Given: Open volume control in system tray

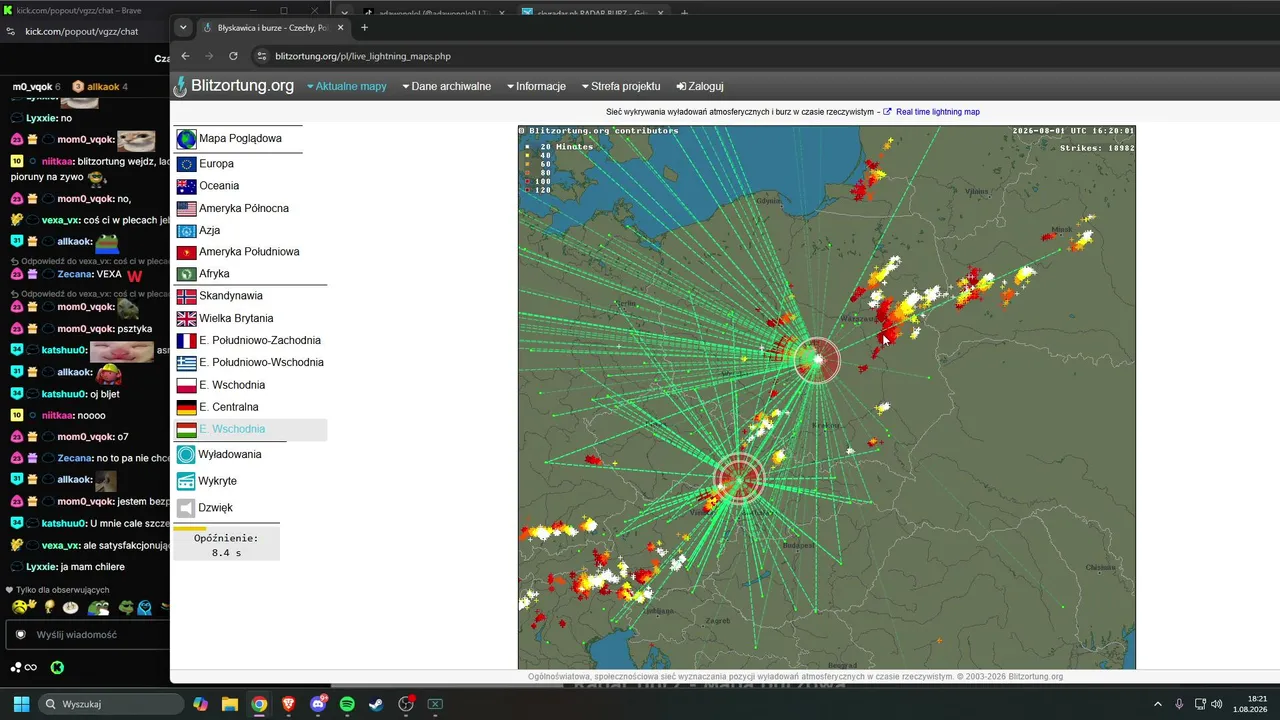Looking at the screenshot, I should [x=1217, y=704].
